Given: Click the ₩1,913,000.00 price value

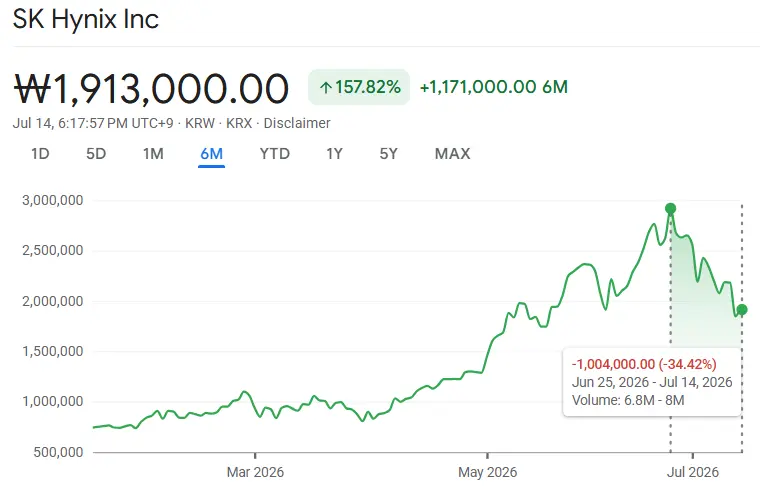Looking at the screenshot, I should [x=151, y=89].
